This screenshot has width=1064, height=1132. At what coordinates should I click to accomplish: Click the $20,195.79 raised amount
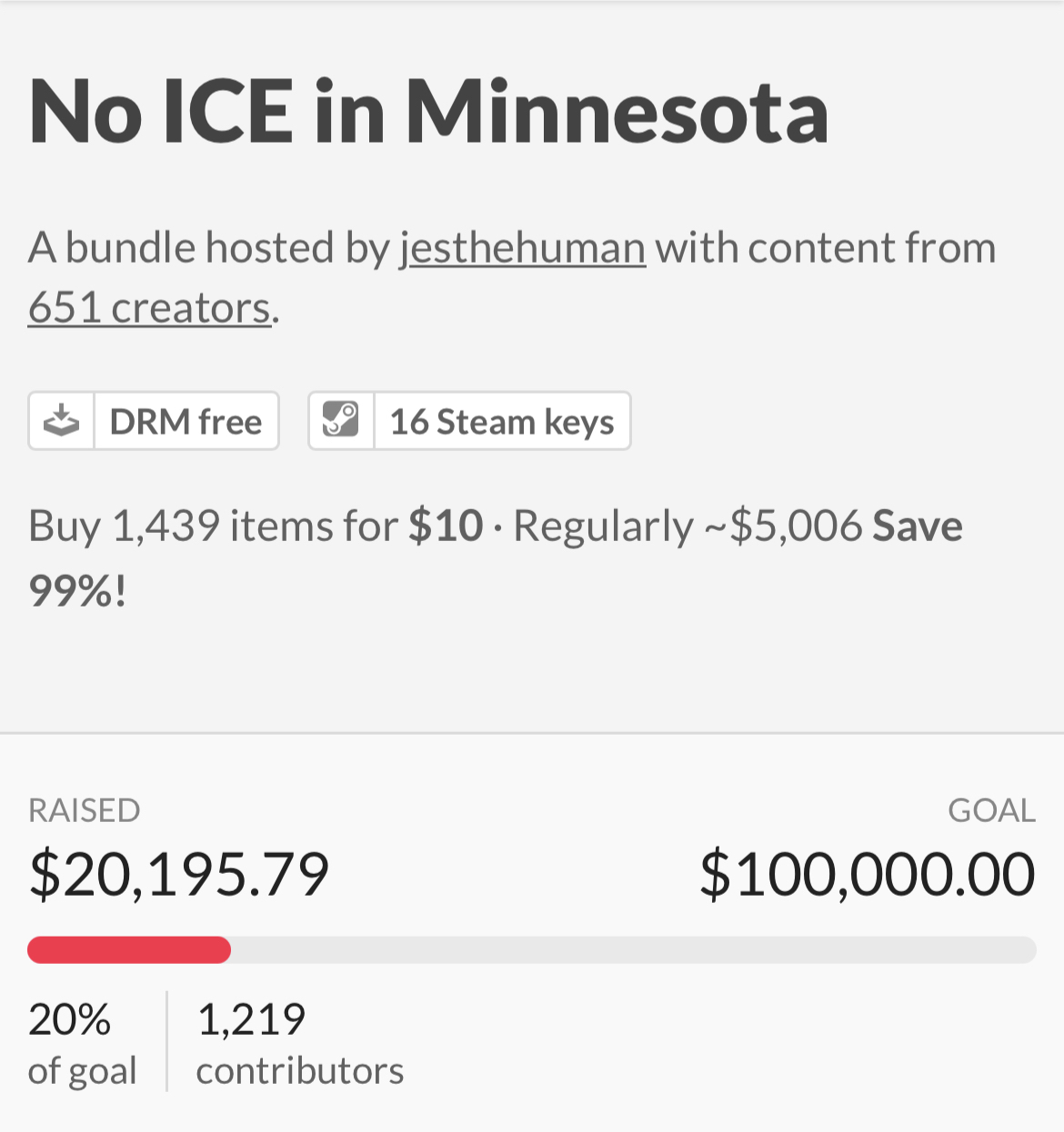178,875
